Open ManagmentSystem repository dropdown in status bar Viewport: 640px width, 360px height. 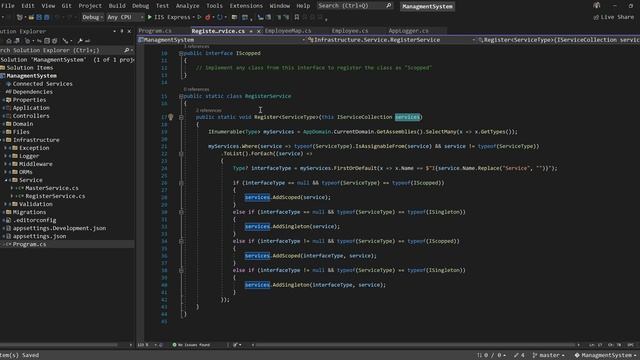coord(606,355)
